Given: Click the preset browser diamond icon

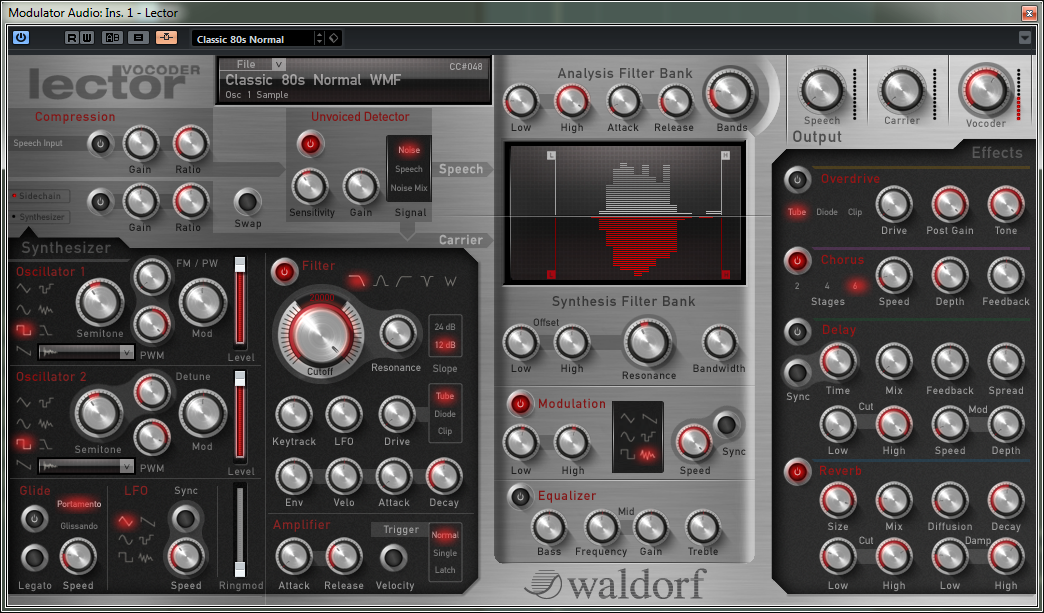Looking at the screenshot, I should pyautogui.click(x=334, y=38).
